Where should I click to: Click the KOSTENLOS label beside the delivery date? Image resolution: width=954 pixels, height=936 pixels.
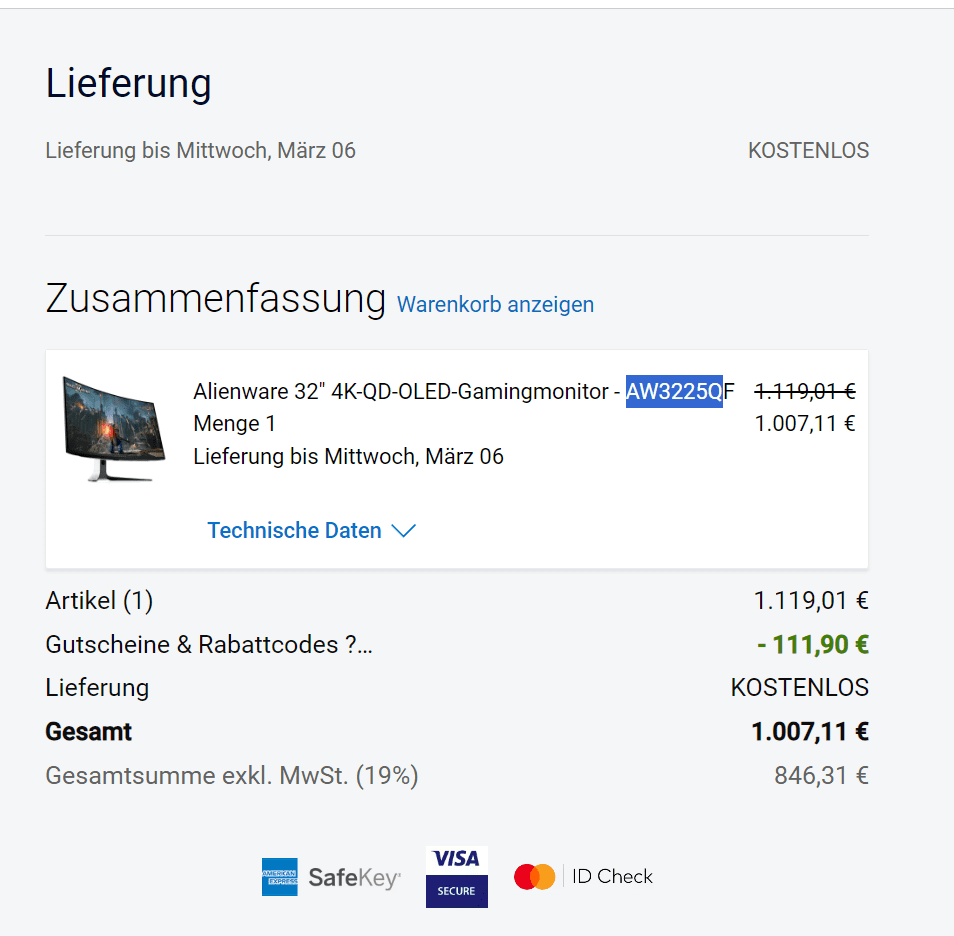click(809, 151)
